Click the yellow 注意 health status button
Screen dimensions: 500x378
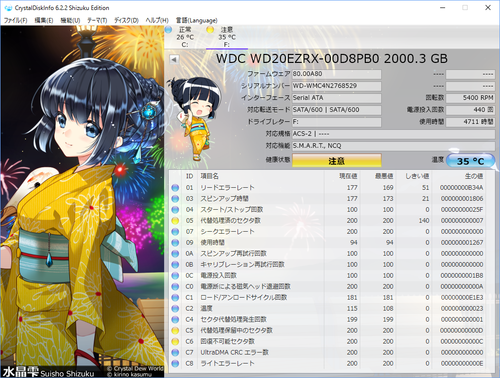337,161
